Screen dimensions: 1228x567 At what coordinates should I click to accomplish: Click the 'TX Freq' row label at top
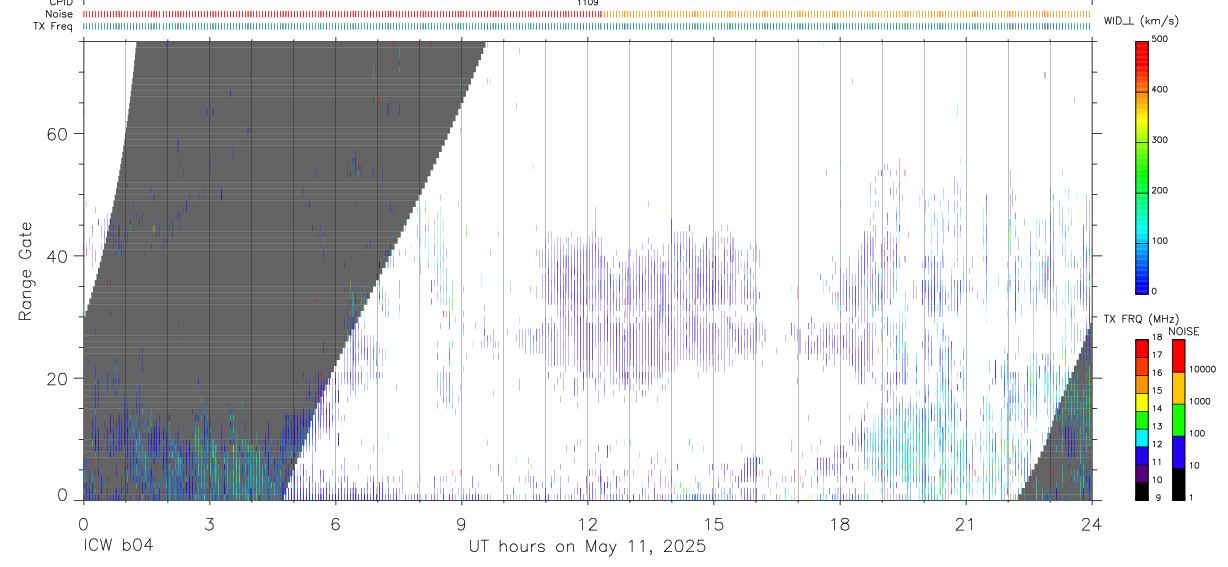click(54, 25)
